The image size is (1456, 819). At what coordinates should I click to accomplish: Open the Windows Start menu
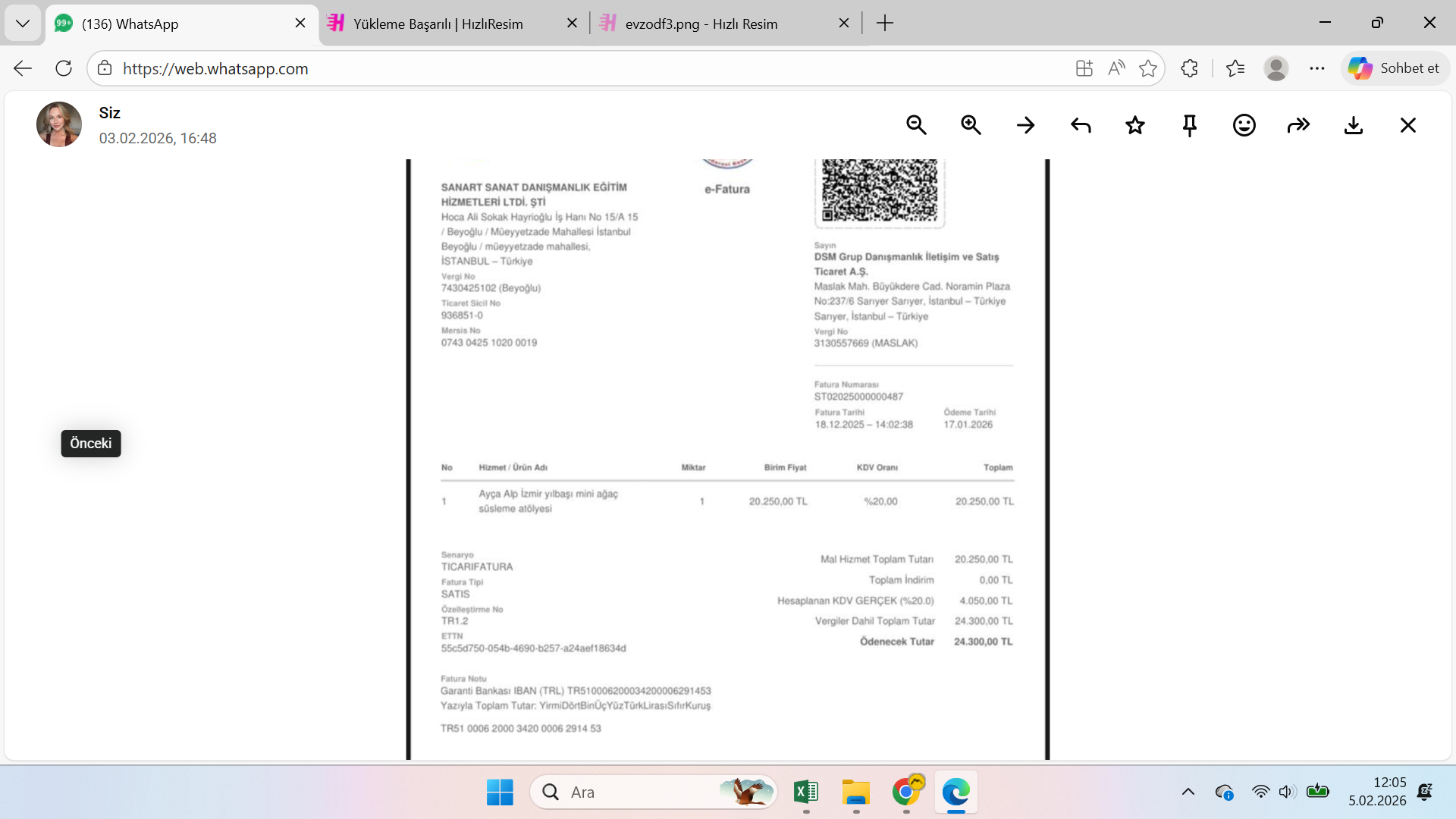coord(500,792)
